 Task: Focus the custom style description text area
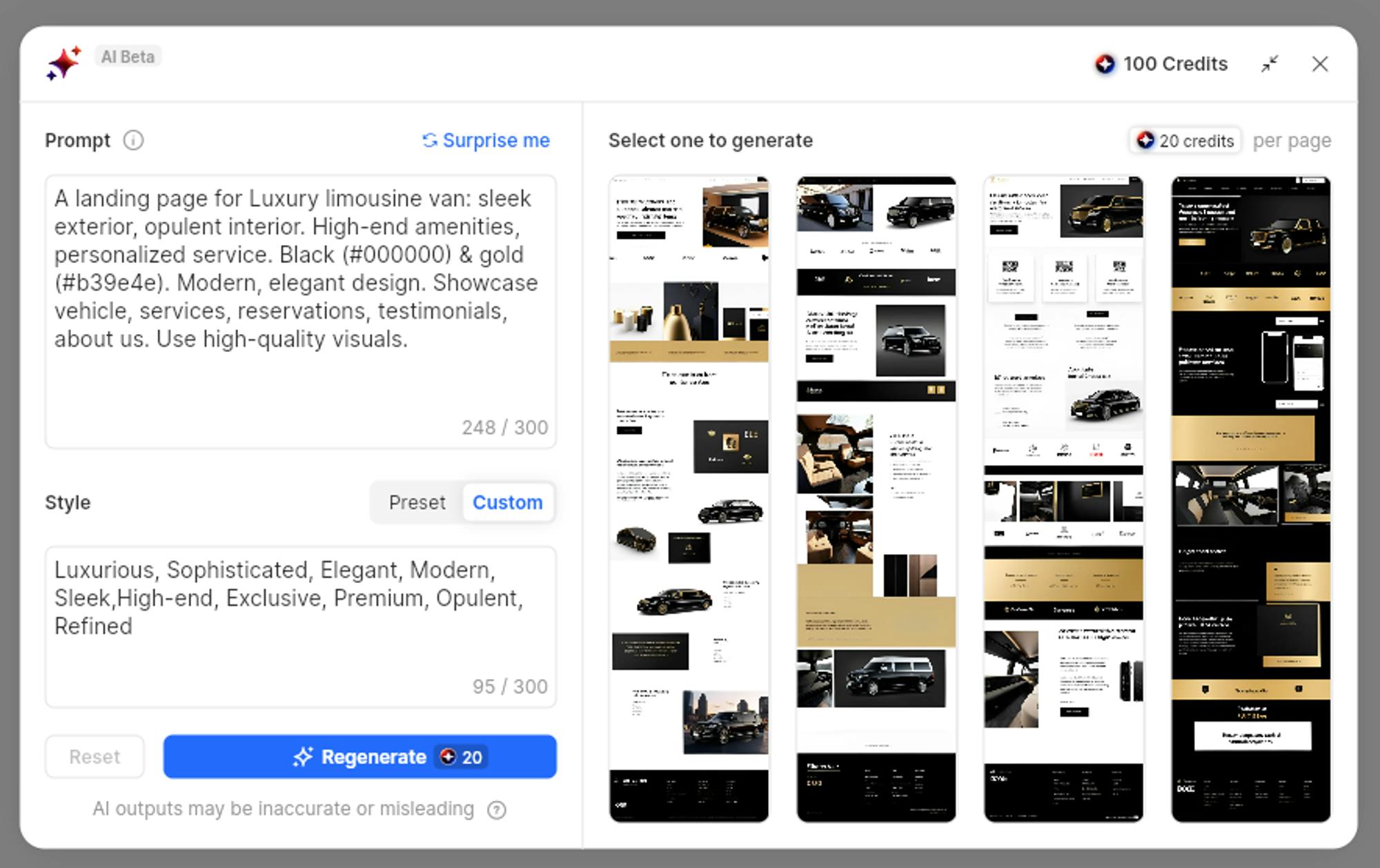pos(300,625)
